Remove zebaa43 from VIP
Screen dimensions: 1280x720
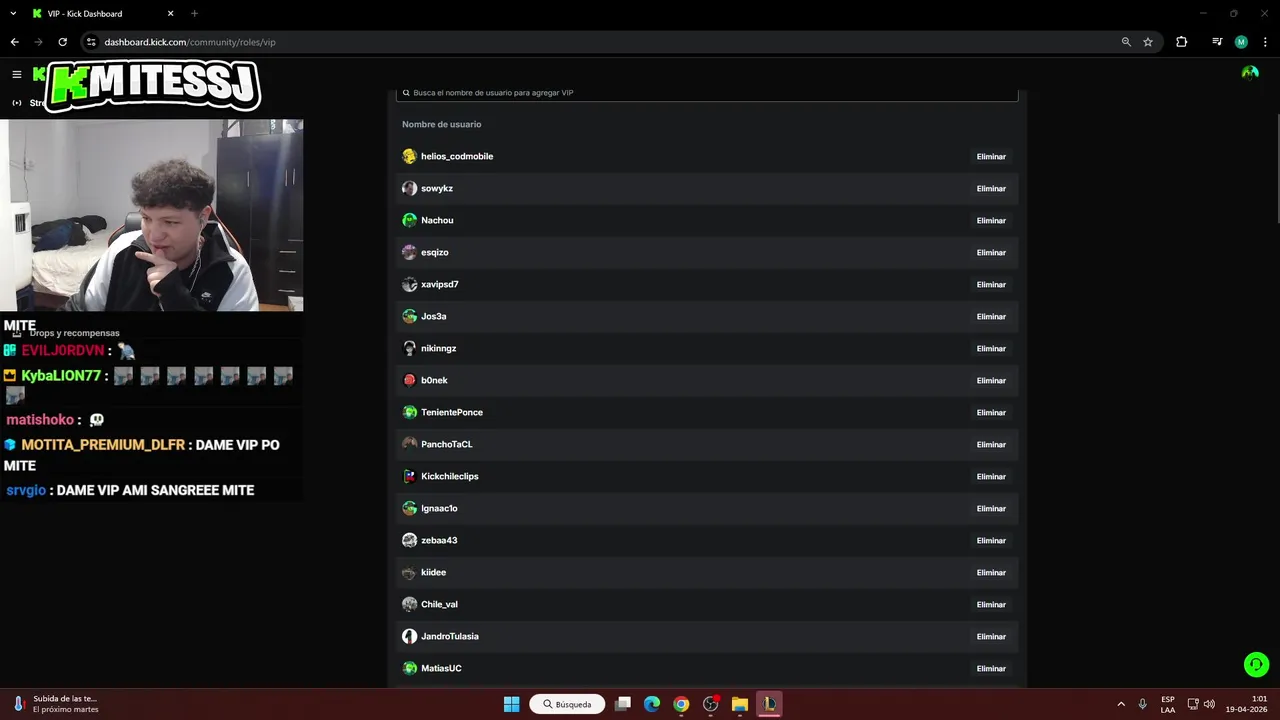click(x=991, y=541)
